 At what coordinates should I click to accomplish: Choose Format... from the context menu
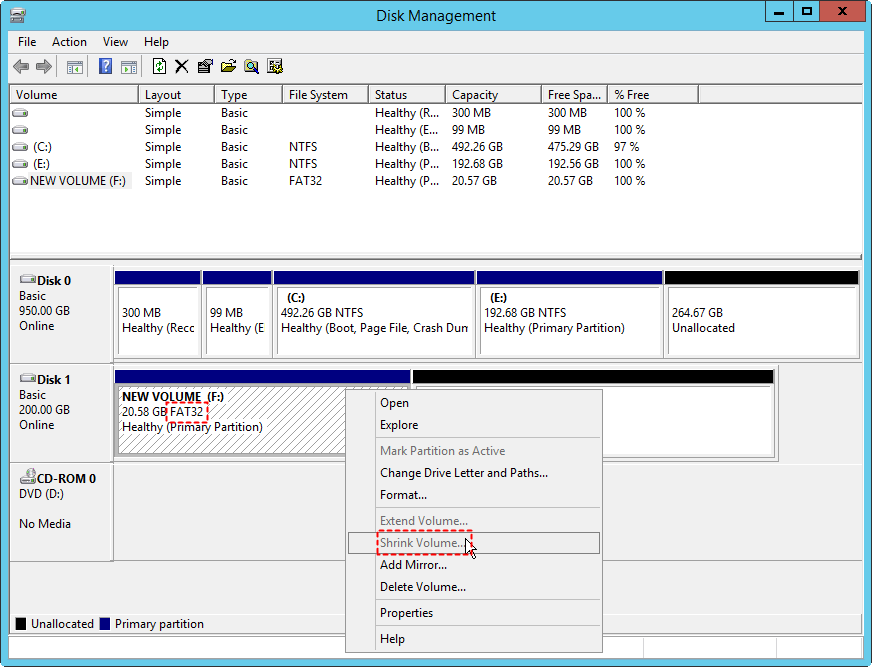coord(403,495)
